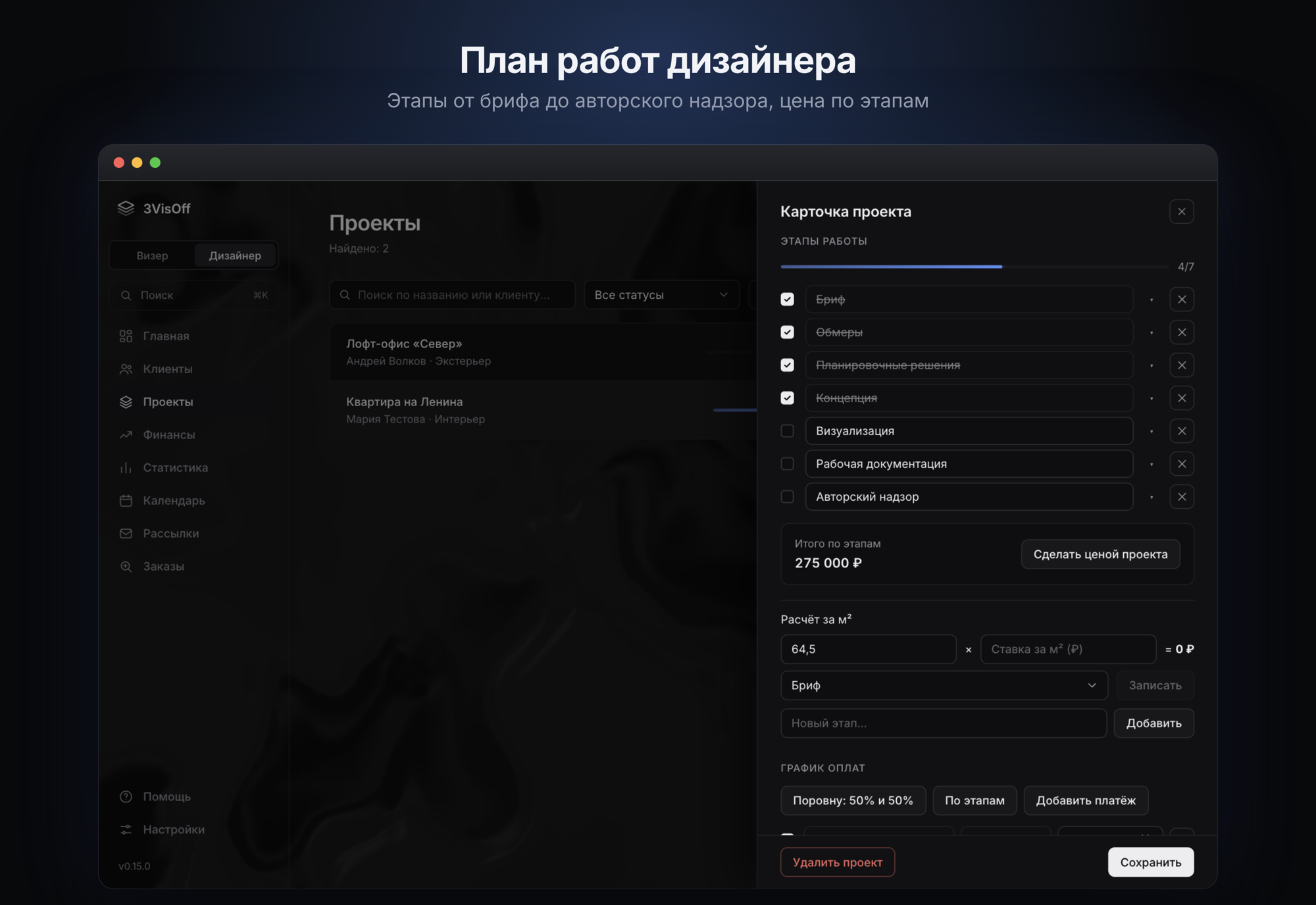Uncheck the Обмеры stage checkbox
This screenshot has width=1316, height=905.
click(x=787, y=332)
